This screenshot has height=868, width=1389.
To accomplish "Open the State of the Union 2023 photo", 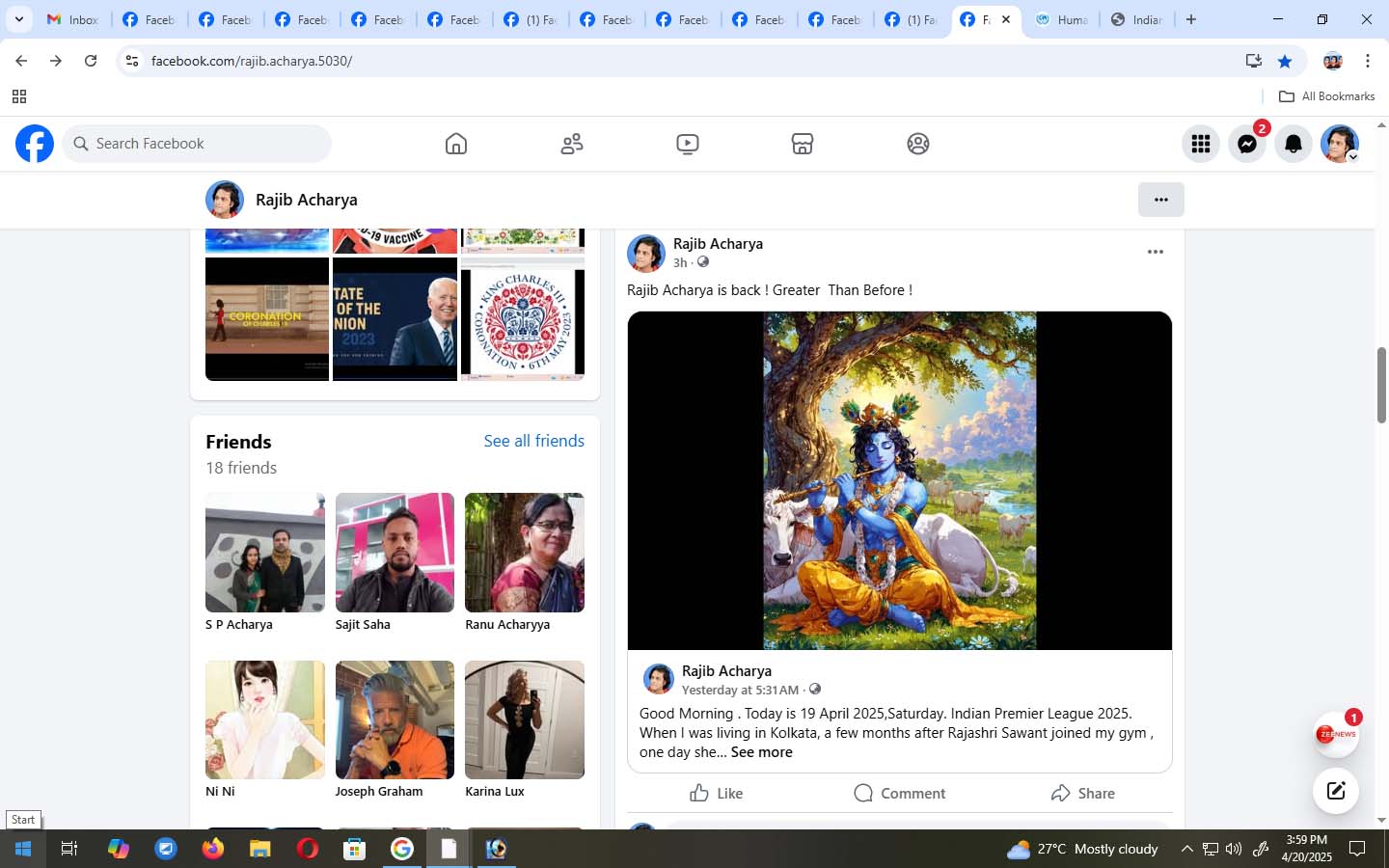I will click(395, 319).
